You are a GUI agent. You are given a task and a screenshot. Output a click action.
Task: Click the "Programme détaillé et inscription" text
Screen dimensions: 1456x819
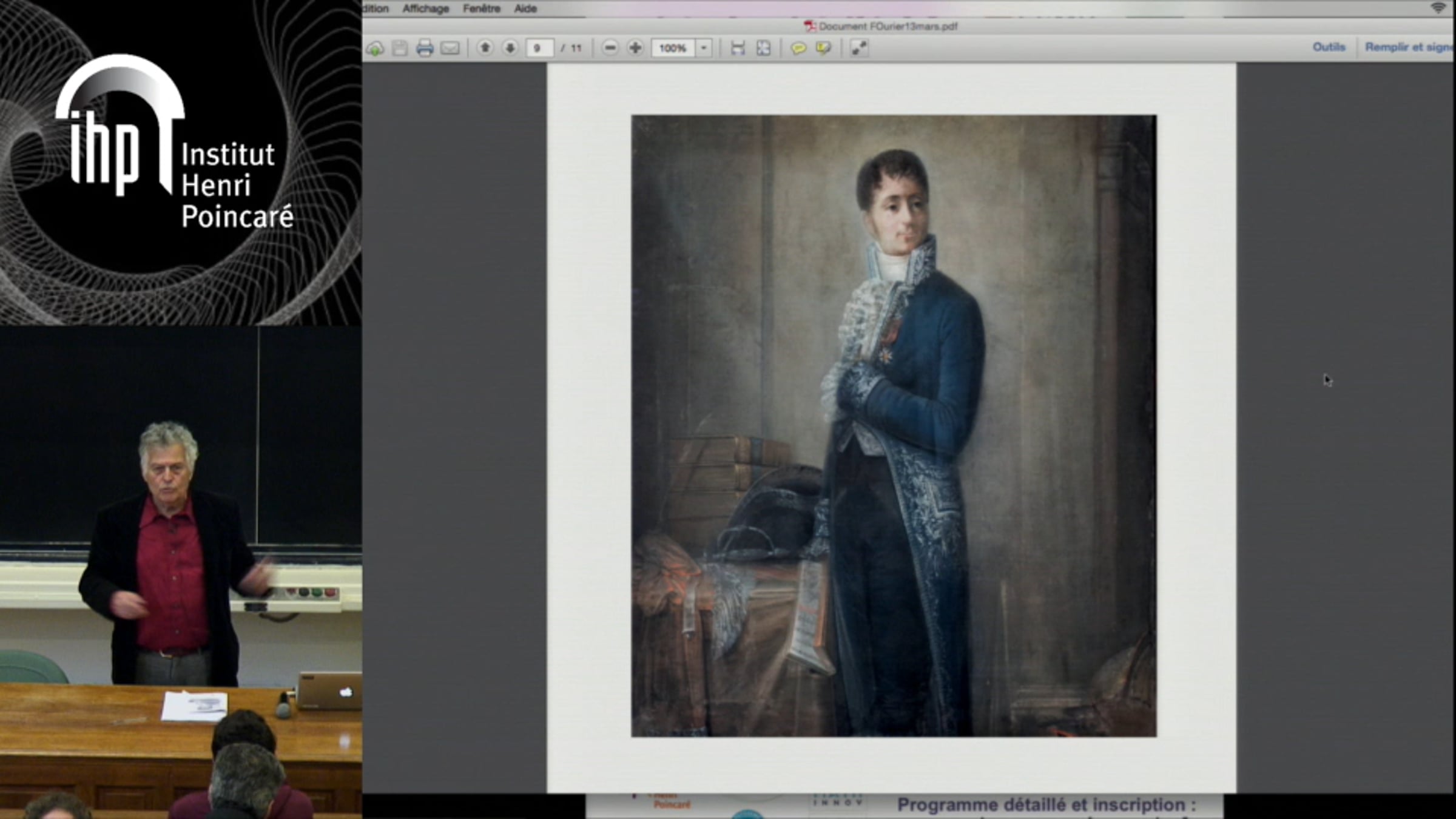click(x=1046, y=805)
